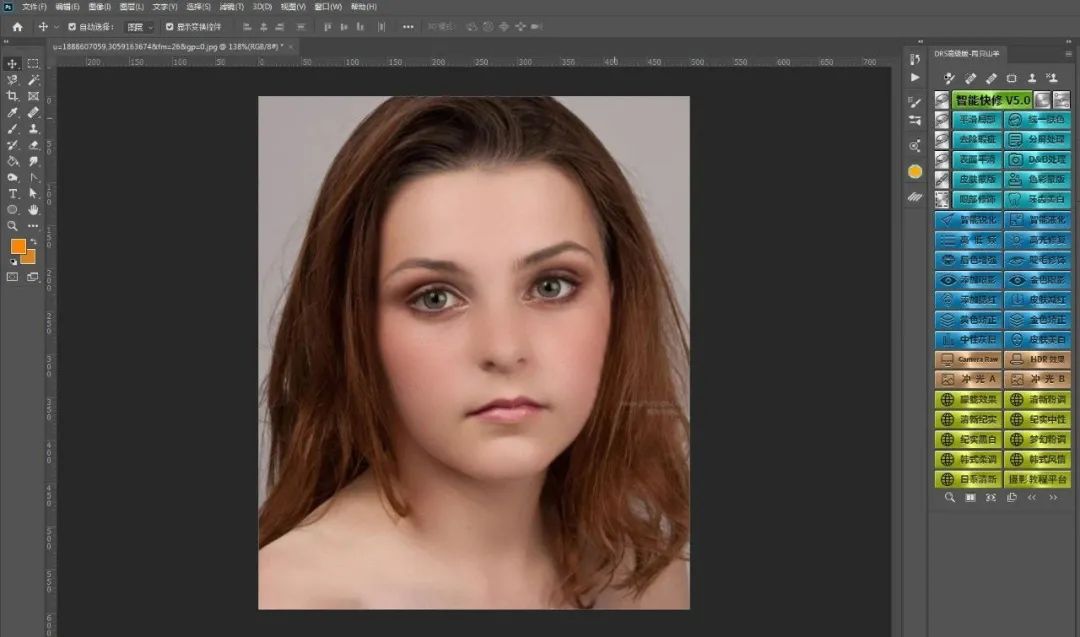The width and height of the screenshot is (1080, 637).
Task: Select the Crop tool in toolbox
Action: click(x=12, y=96)
